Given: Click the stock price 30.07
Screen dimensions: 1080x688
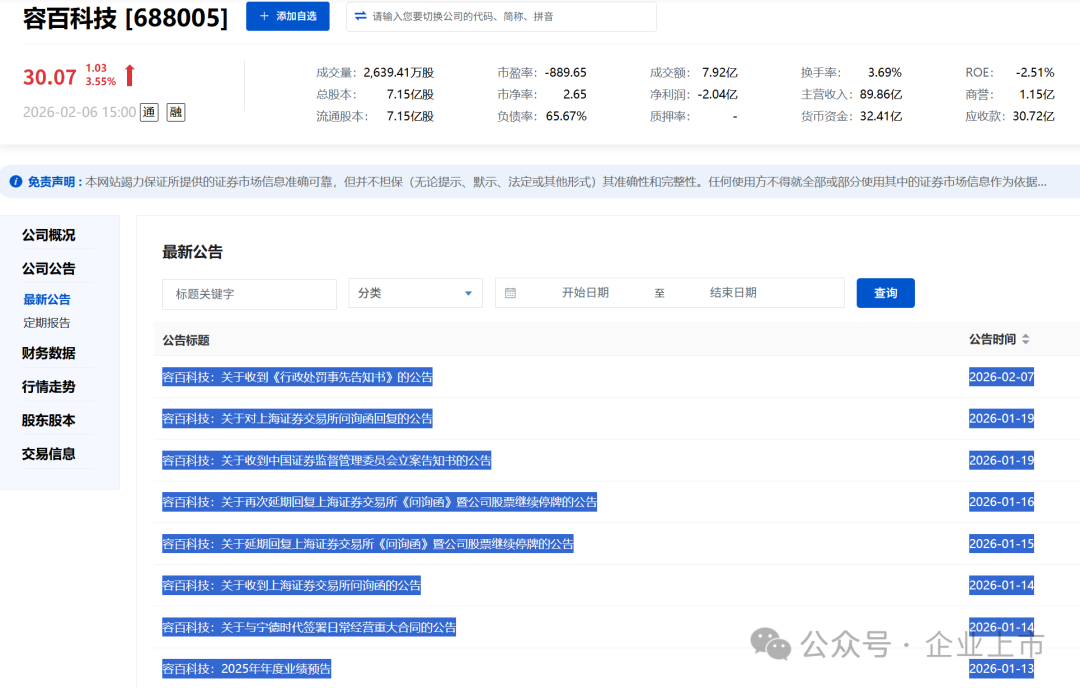Looking at the screenshot, I should [x=50, y=77].
